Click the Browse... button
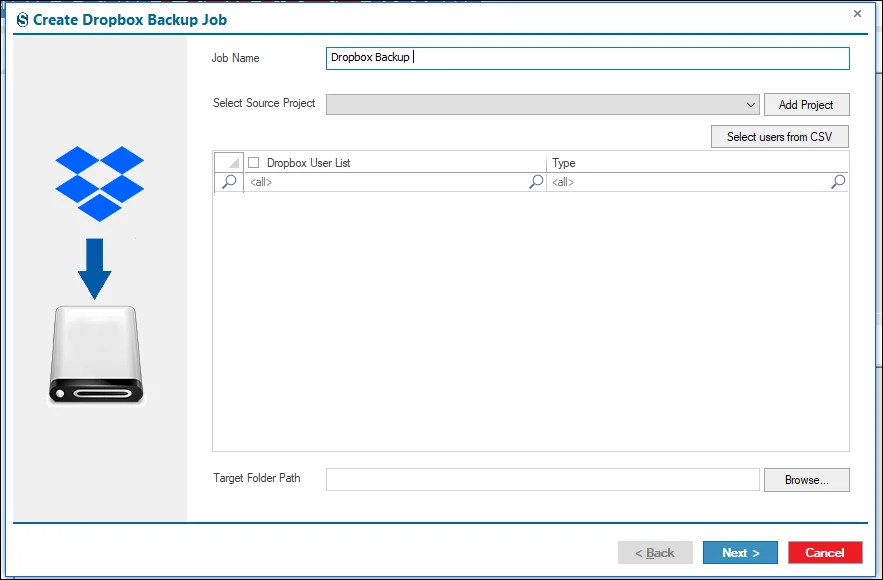The image size is (883, 580). [x=806, y=480]
